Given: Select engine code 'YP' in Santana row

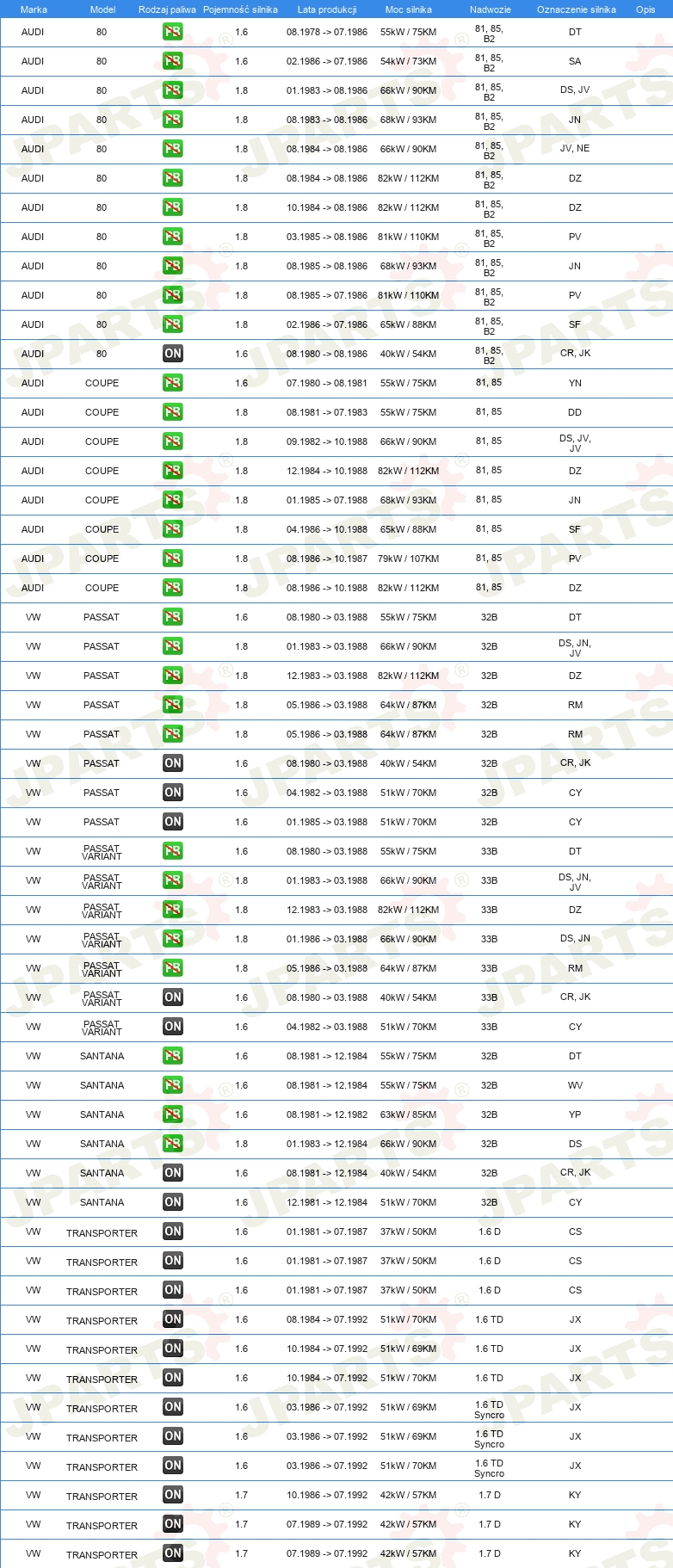Looking at the screenshot, I should (575, 1114).
